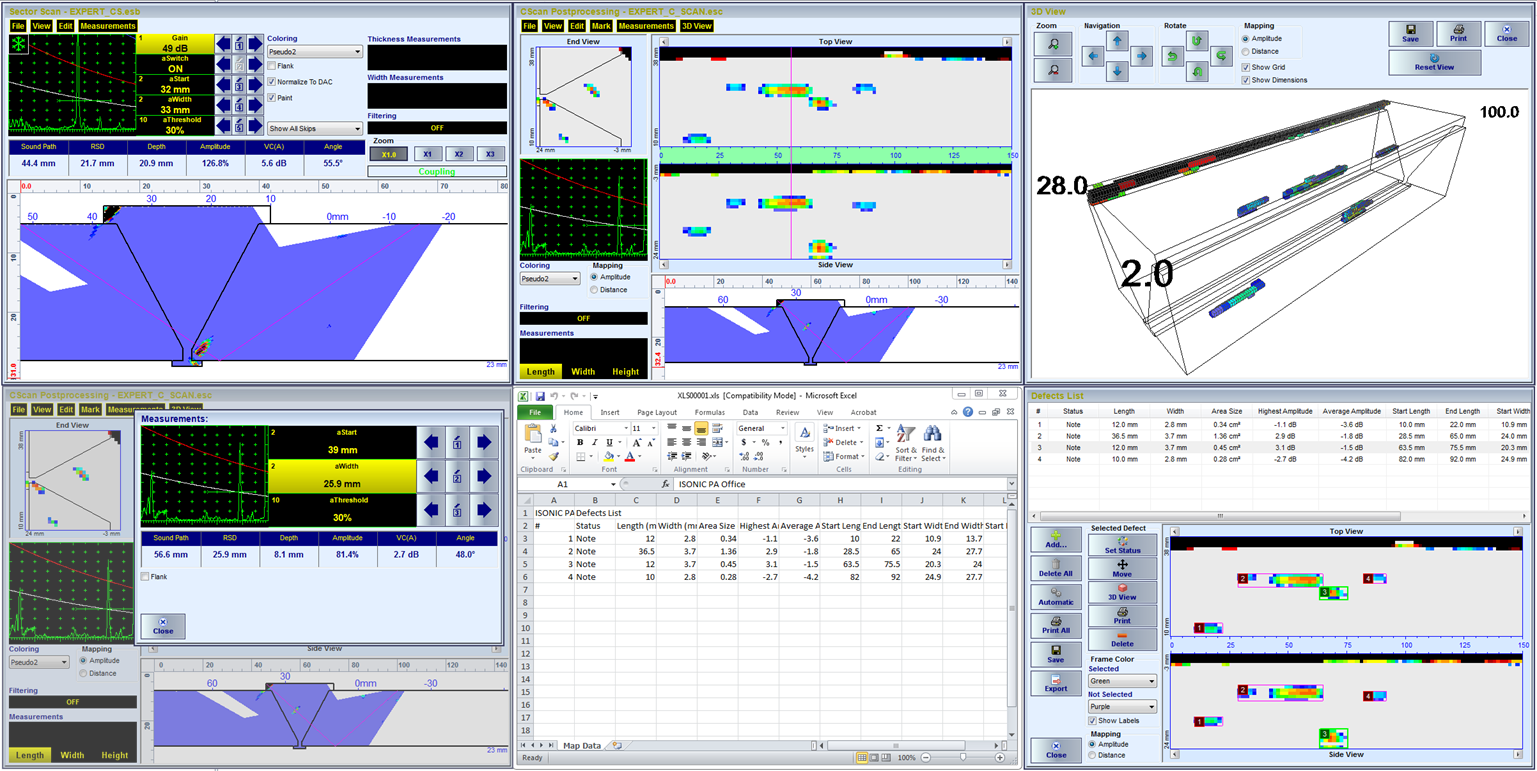Rotate 3D model downward
This screenshot has height=771, width=1537.
pyautogui.click(x=1197, y=72)
